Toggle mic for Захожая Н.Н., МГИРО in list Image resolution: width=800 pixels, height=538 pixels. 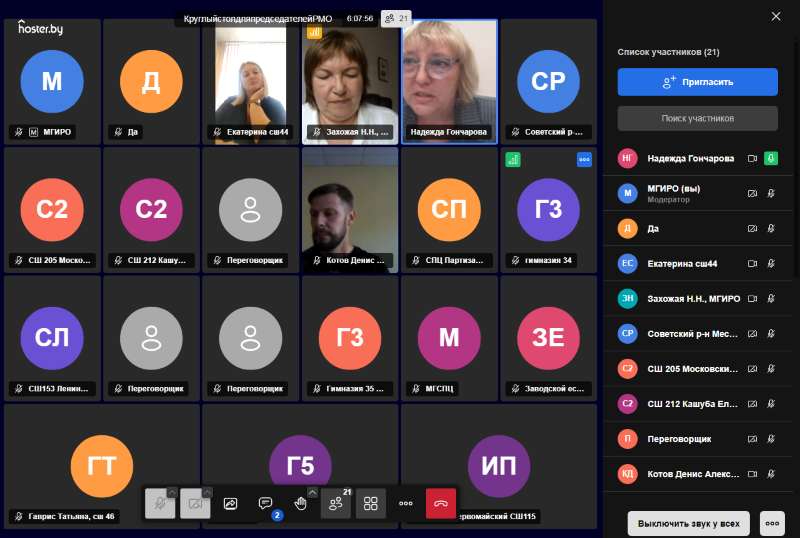coord(771,299)
